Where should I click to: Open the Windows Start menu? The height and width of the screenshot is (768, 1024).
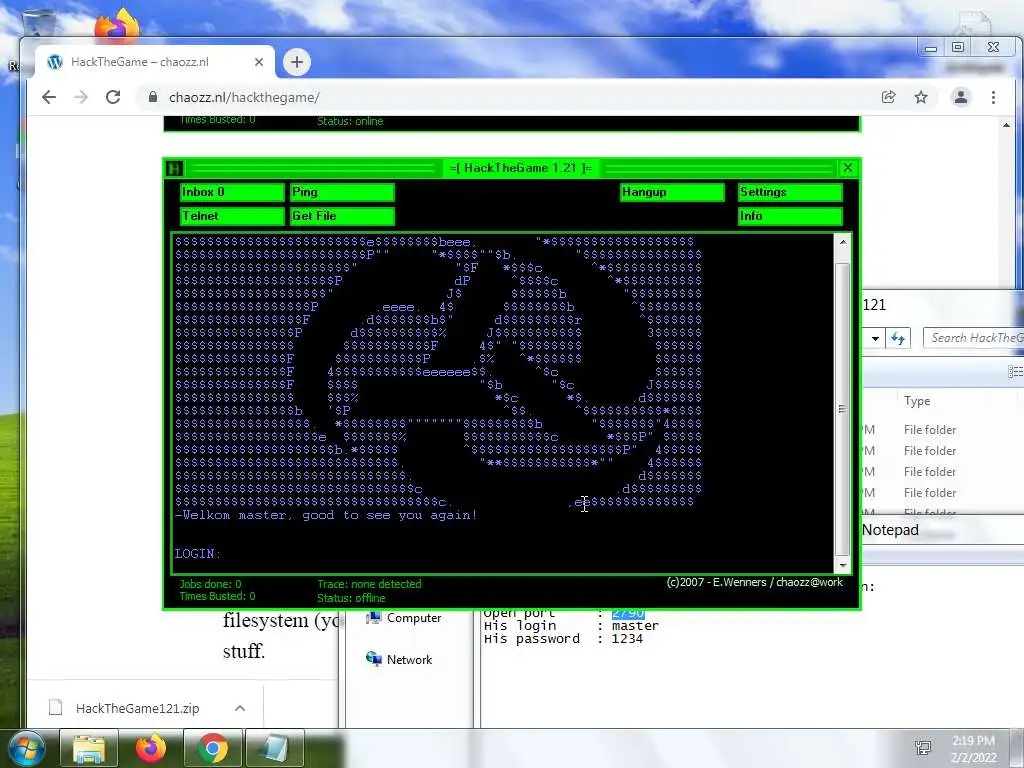[x=27, y=748]
